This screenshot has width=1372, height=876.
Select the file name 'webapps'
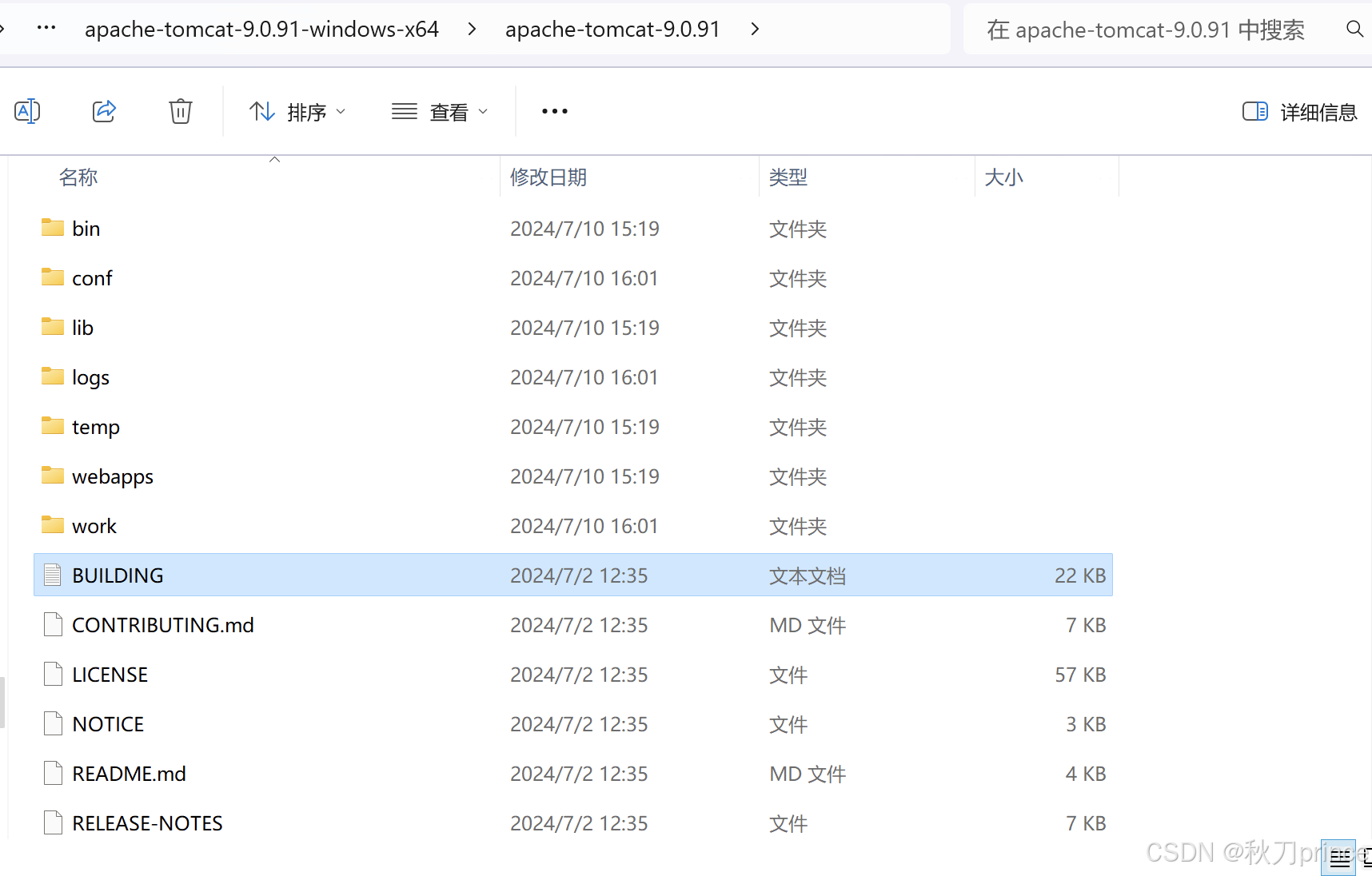[113, 477]
